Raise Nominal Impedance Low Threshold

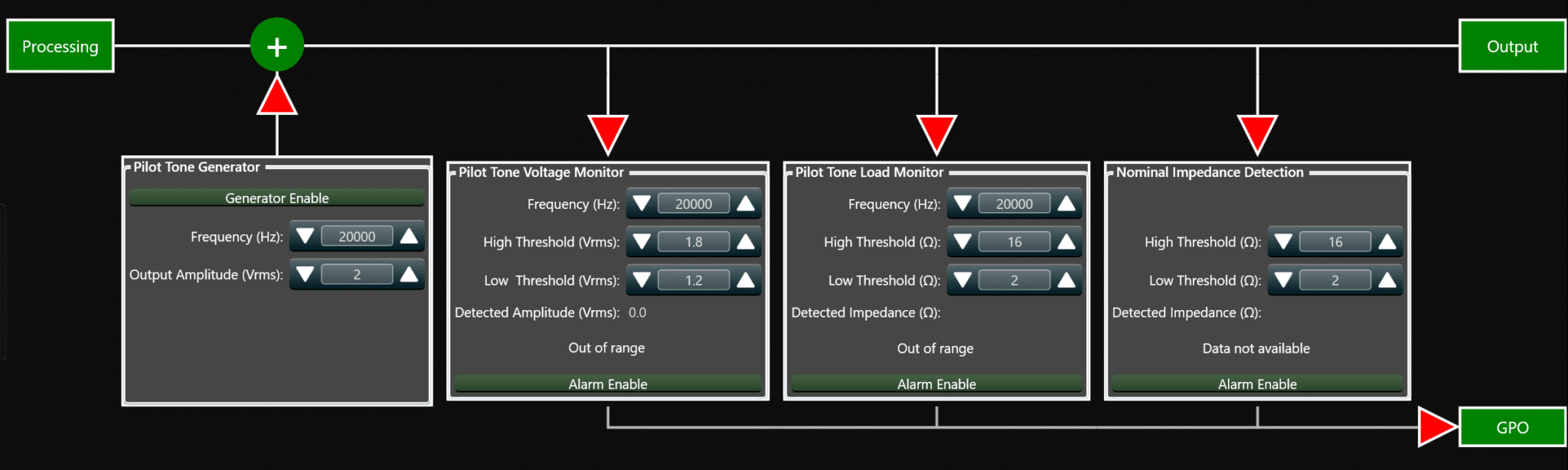[x=1387, y=280]
